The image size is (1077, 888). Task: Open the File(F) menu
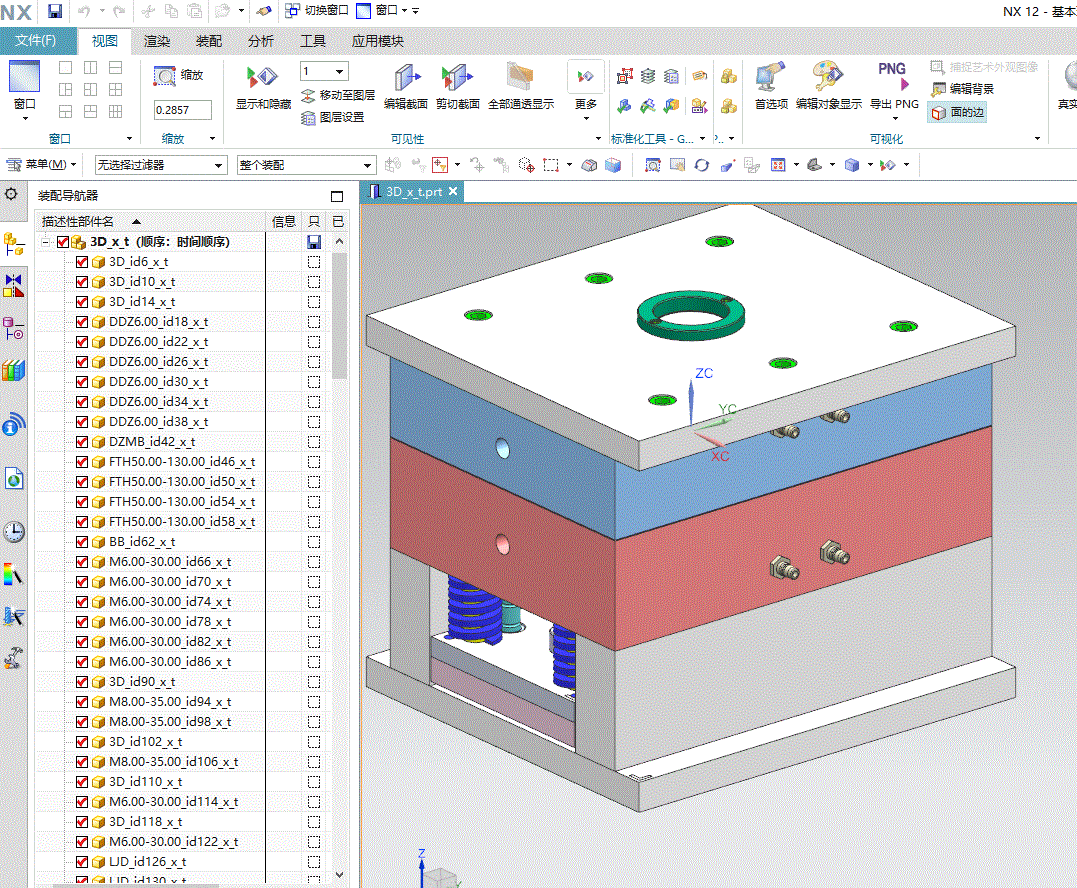(x=36, y=41)
